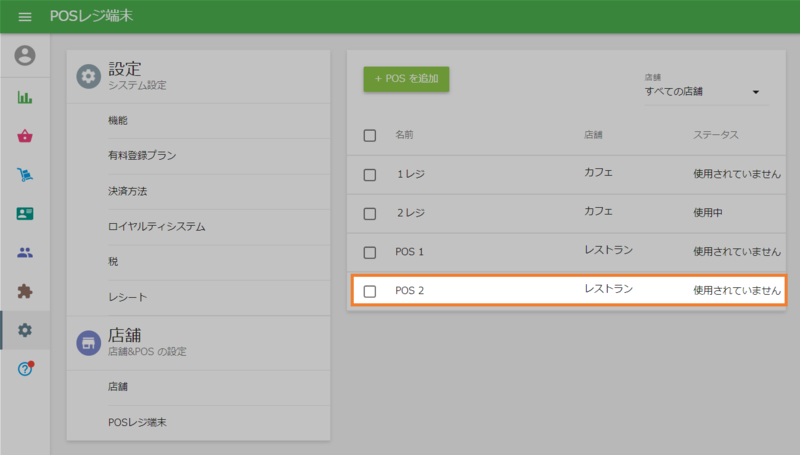
Task: Open the inventory cart icon
Action: (25, 176)
